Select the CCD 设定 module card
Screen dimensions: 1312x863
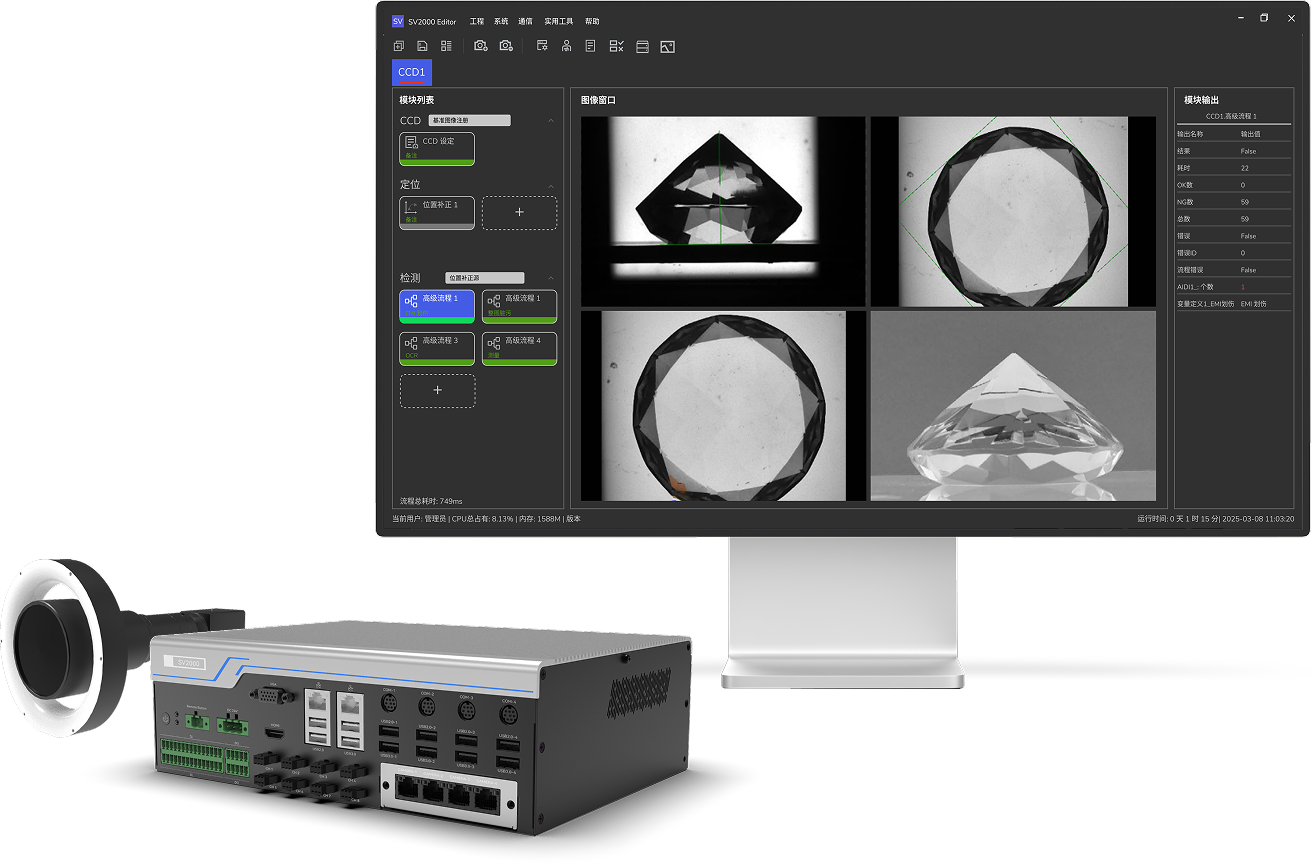pyautogui.click(x=437, y=148)
